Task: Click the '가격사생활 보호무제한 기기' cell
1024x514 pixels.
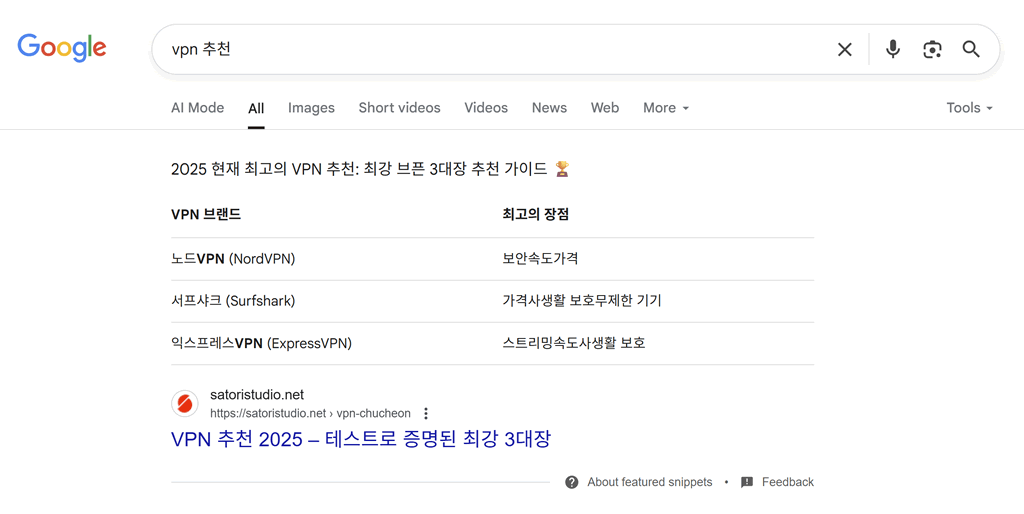Action: 582,301
